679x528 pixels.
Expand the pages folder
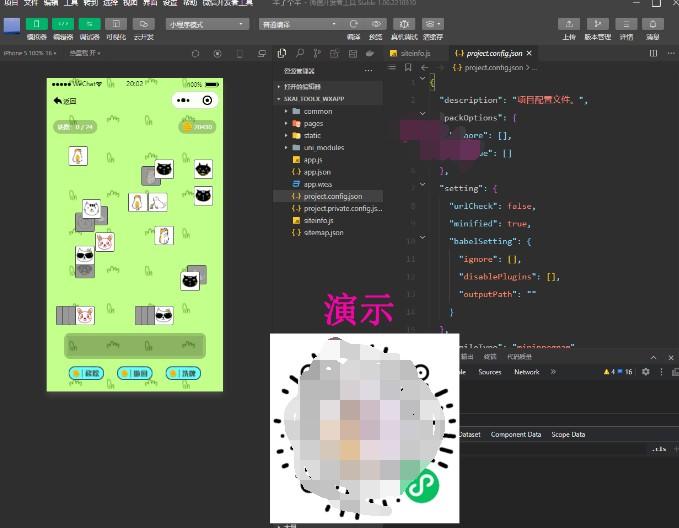312,123
